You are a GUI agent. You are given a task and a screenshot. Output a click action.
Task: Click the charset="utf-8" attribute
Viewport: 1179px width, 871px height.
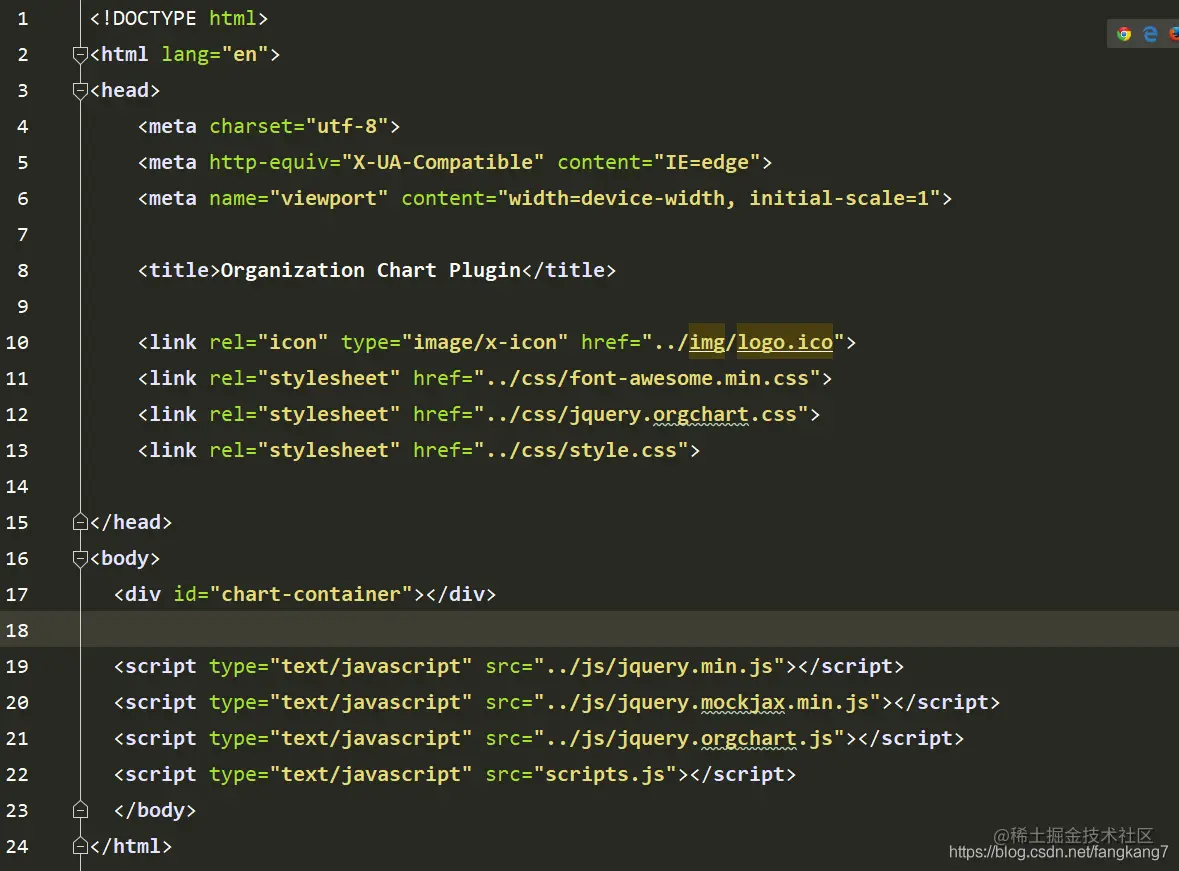(299, 126)
